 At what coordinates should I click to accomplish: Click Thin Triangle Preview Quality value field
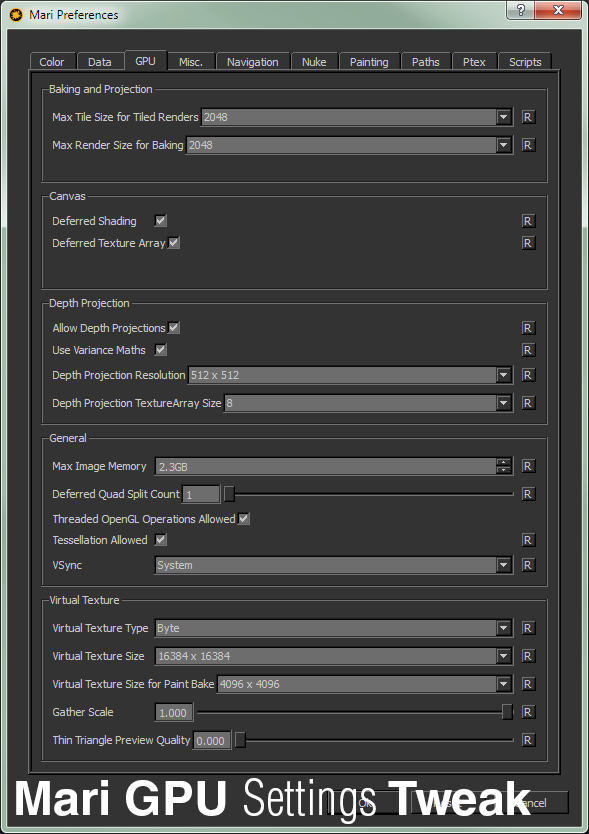click(211, 740)
